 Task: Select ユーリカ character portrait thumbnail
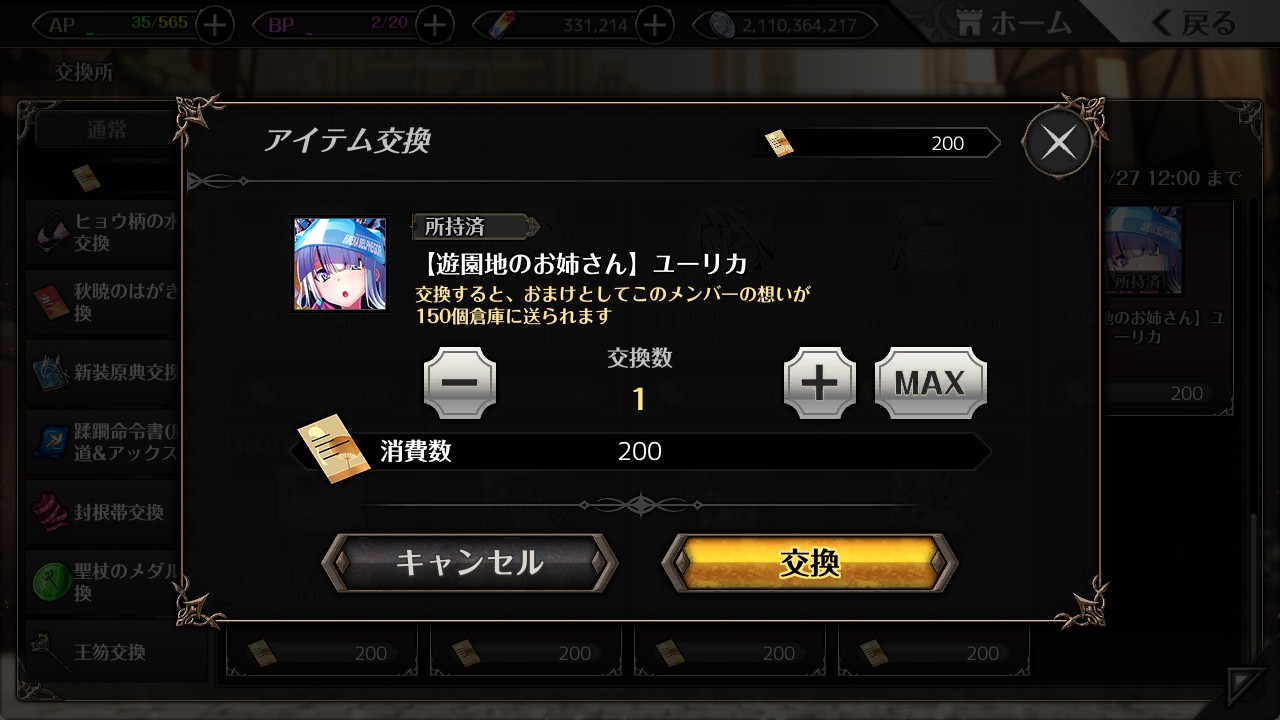click(x=340, y=264)
